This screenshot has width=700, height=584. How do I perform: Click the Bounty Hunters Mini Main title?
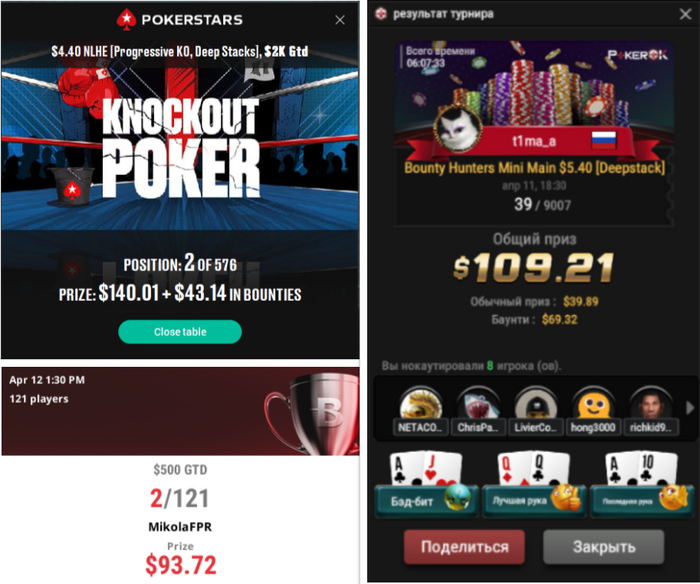(534, 168)
